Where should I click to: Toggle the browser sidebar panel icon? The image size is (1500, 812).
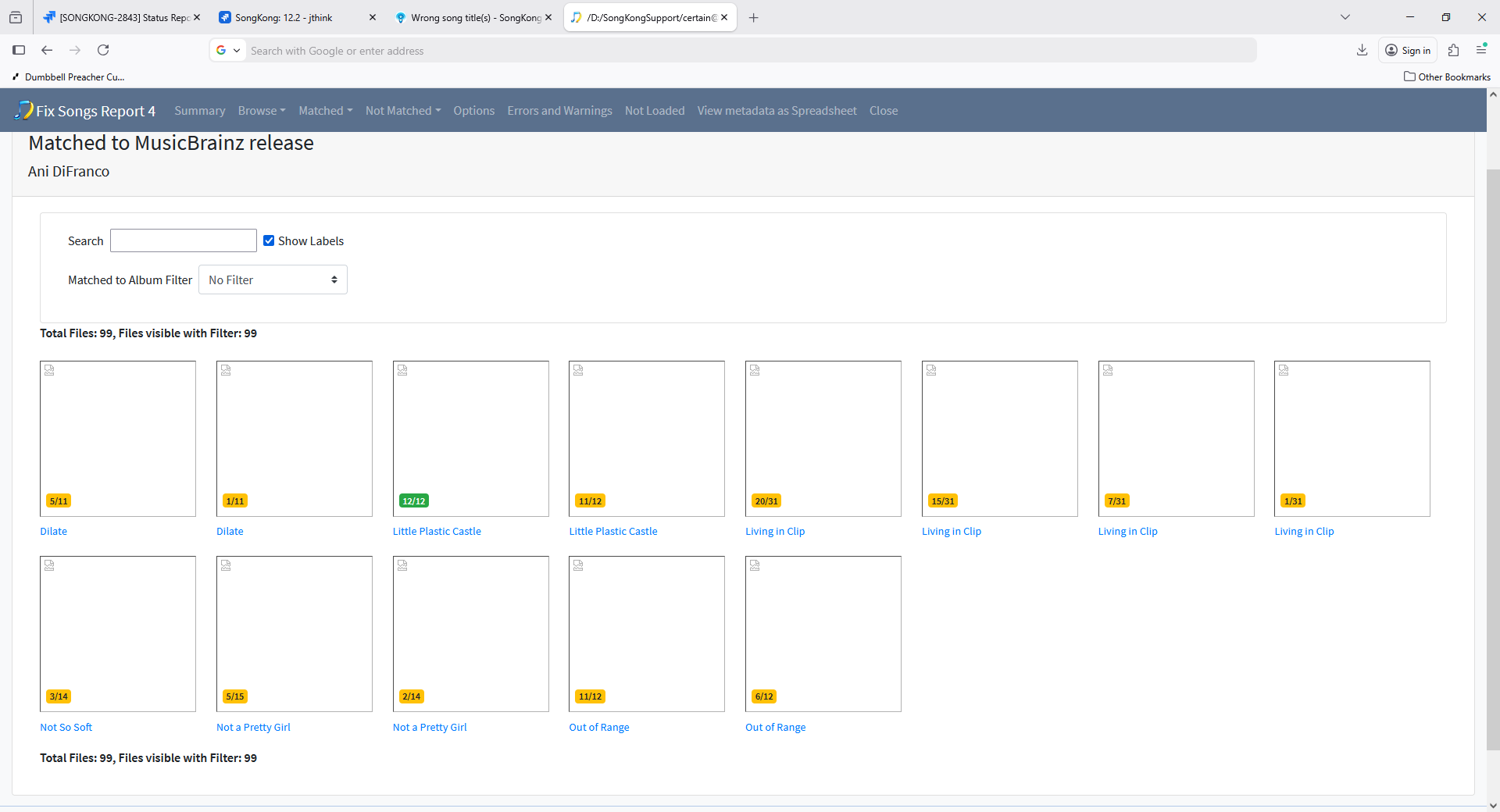[19, 50]
